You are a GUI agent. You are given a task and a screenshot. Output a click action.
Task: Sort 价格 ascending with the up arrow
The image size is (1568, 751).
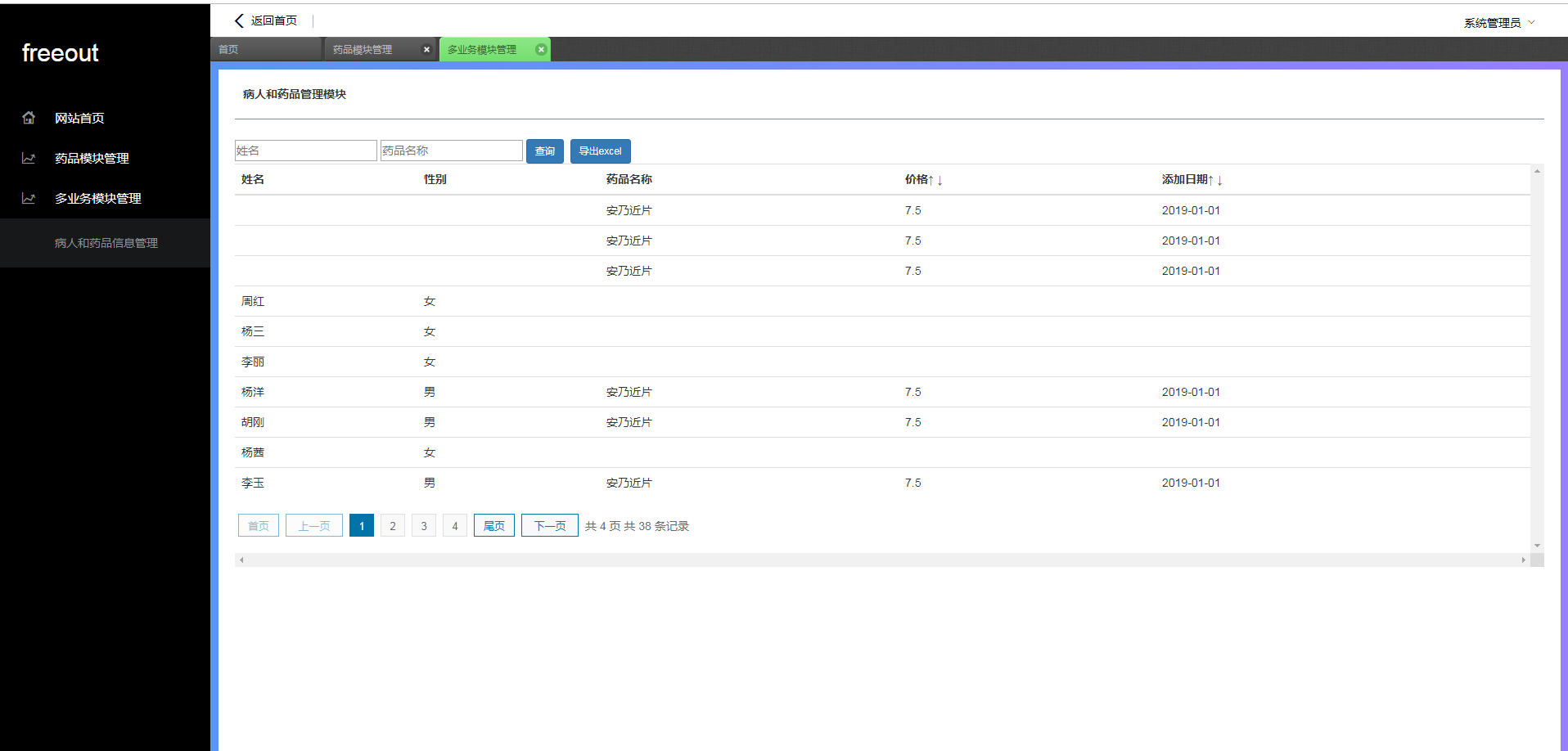tap(931, 180)
